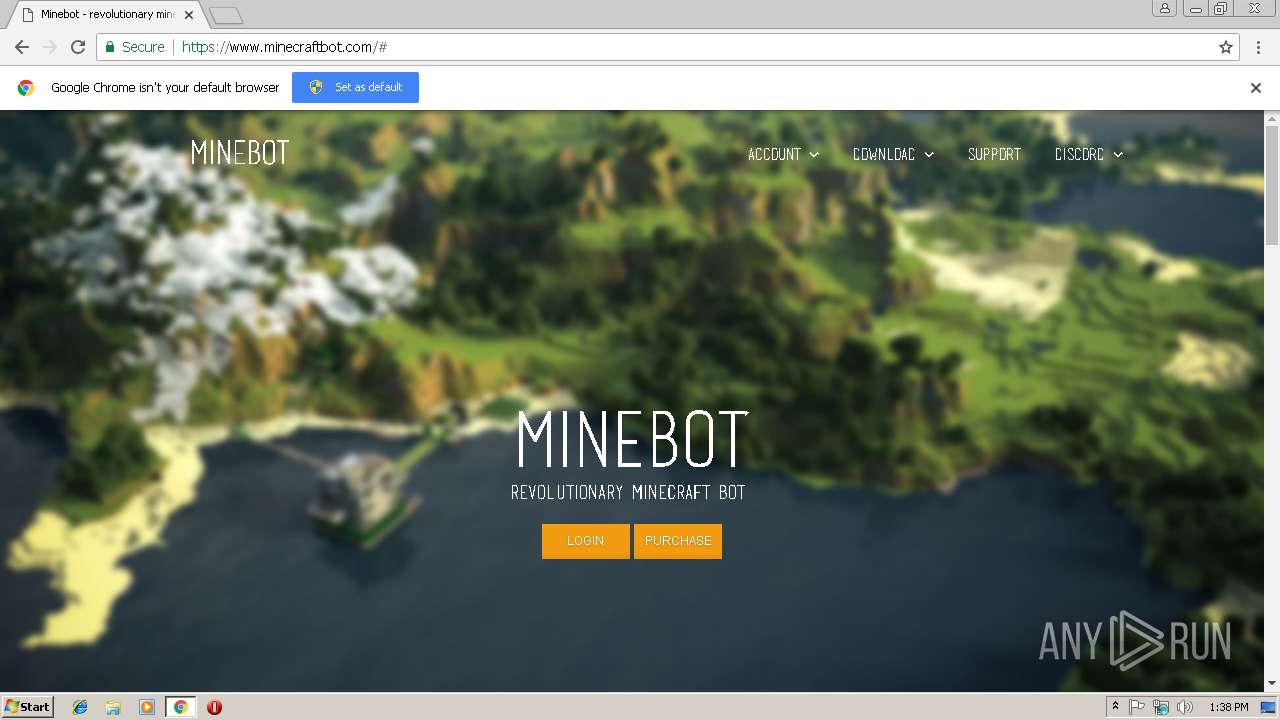The image size is (1280, 720).
Task: Click the Set as default button
Action: (355, 87)
